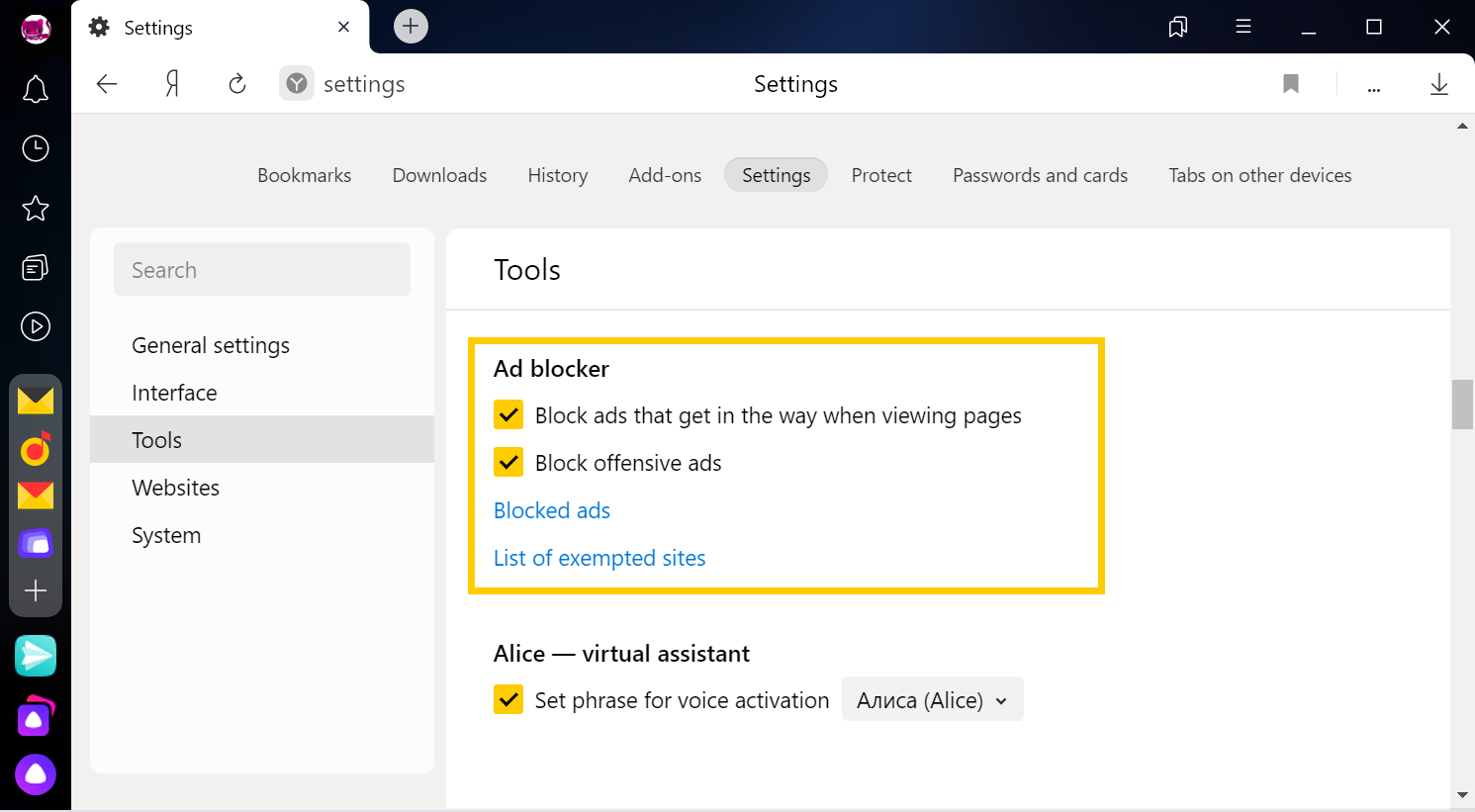Uncheck Block offensive ads
The image size is (1475, 812).
click(508, 462)
